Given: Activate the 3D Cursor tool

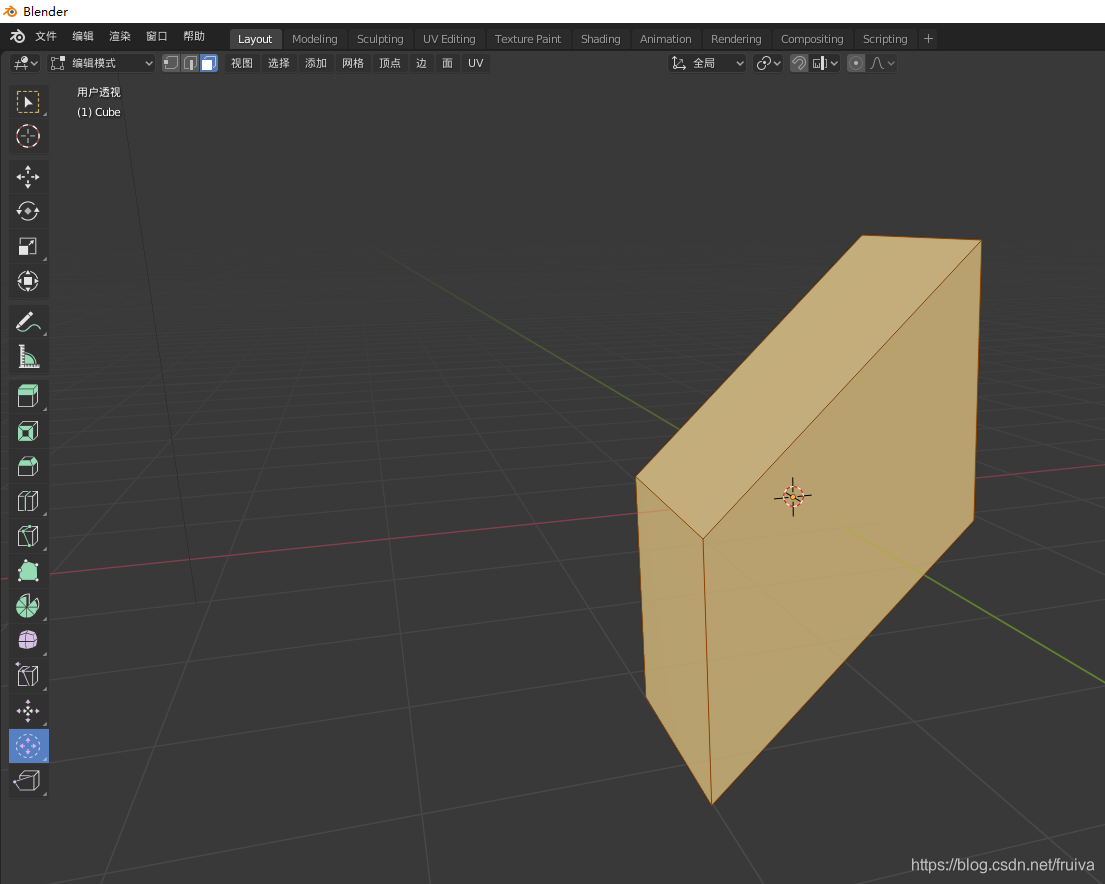Looking at the screenshot, I should [28, 136].
